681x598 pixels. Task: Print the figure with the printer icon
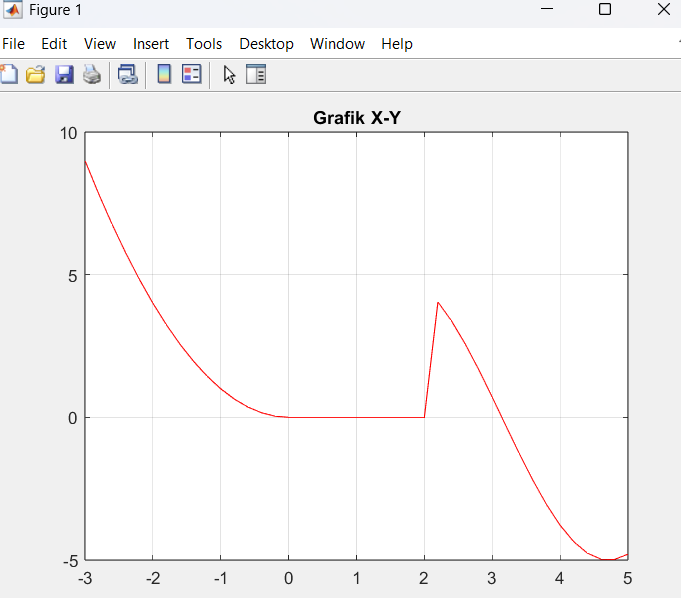click(x=92, y=75)
